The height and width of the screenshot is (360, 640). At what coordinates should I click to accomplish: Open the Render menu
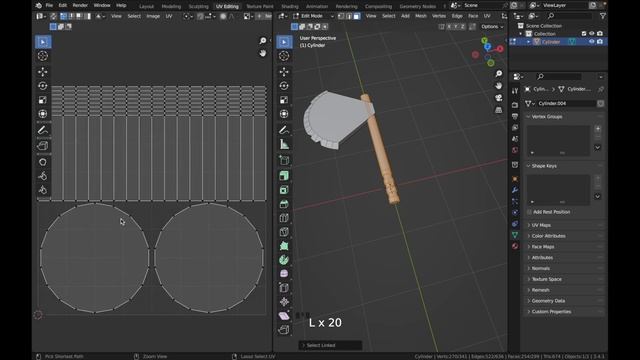click(80, 6)
